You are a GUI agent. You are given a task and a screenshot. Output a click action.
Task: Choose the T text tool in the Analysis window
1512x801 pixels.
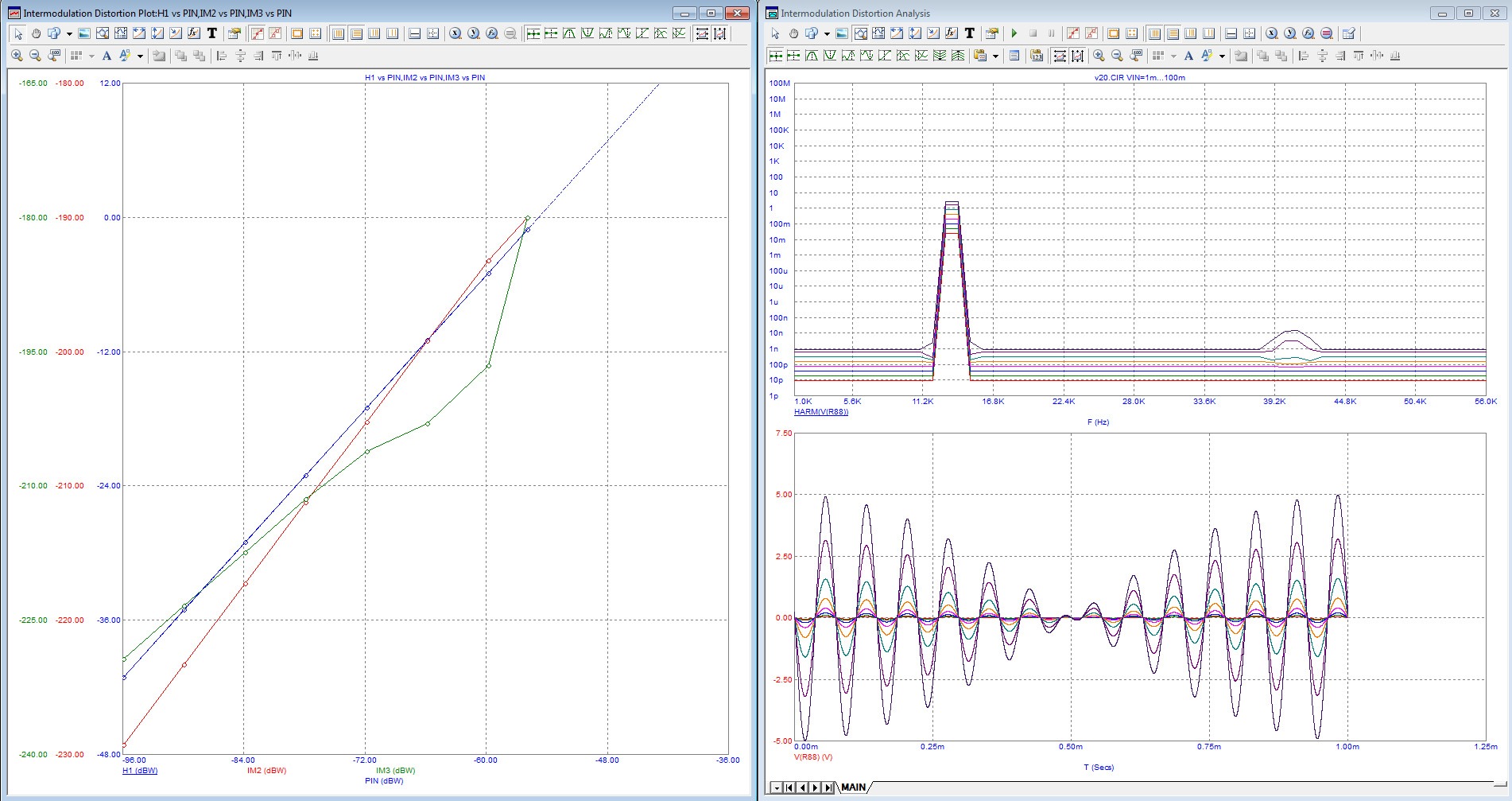coord(970,33)
